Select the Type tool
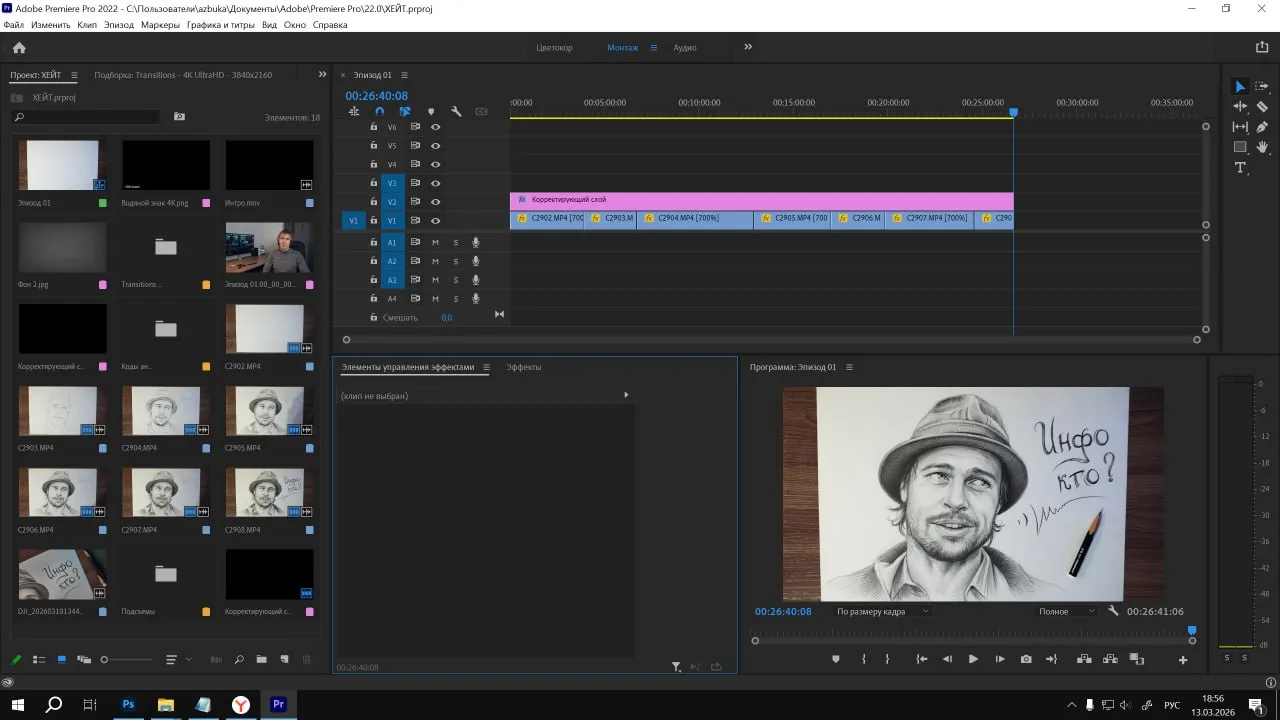Screen dimensions: 1280x720 pyautogui.click(x=1240, y=167)
